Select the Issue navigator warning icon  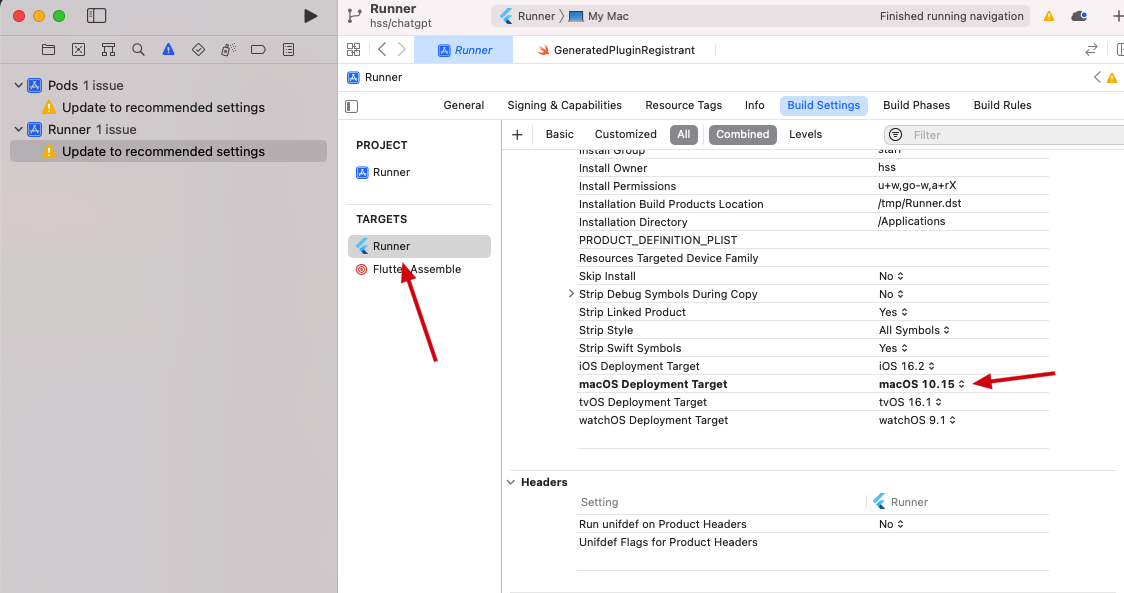168,49
